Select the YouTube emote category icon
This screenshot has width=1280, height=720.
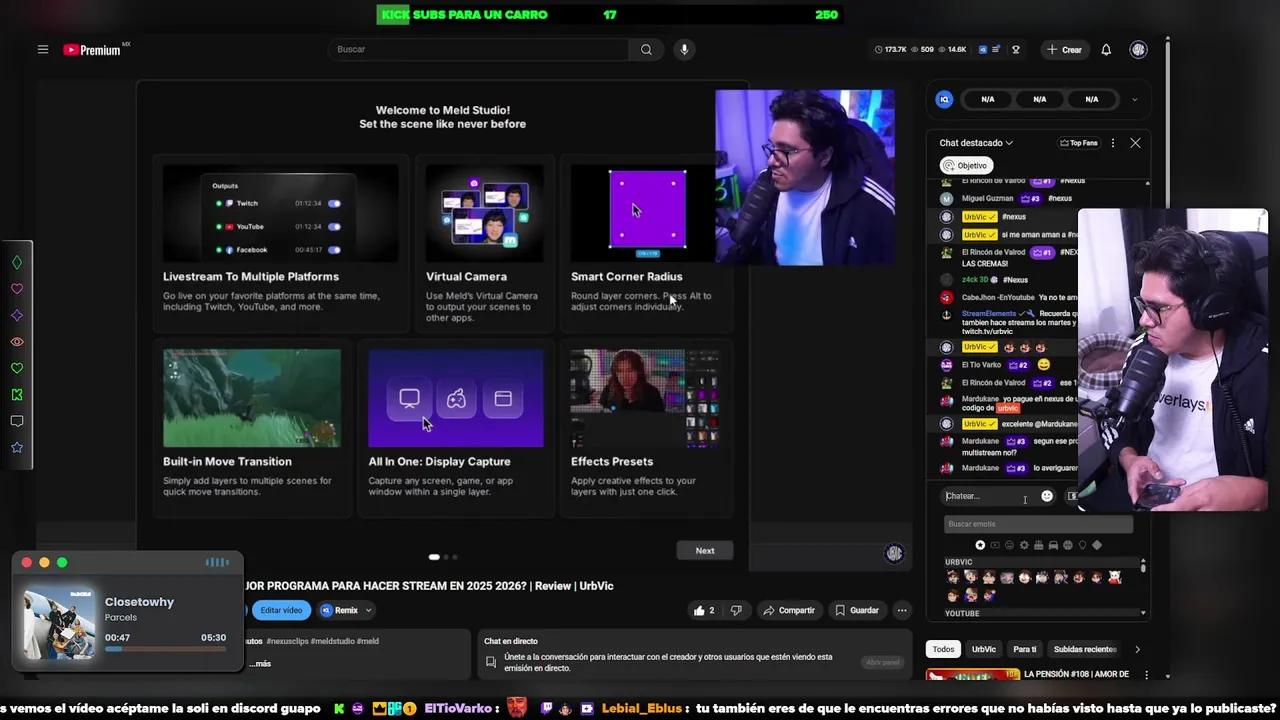[995, 545]
